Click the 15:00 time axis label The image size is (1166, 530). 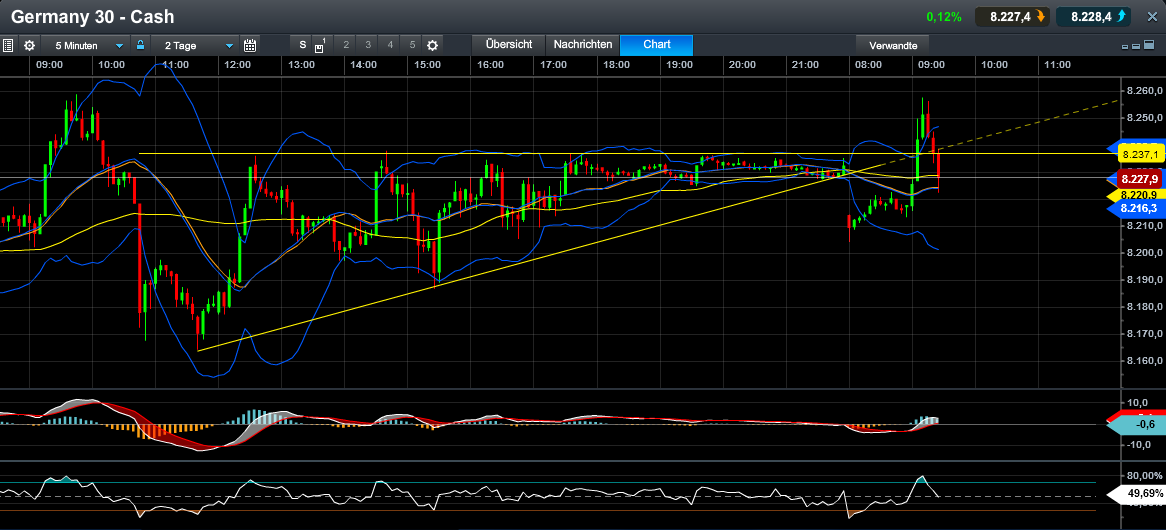428,65
